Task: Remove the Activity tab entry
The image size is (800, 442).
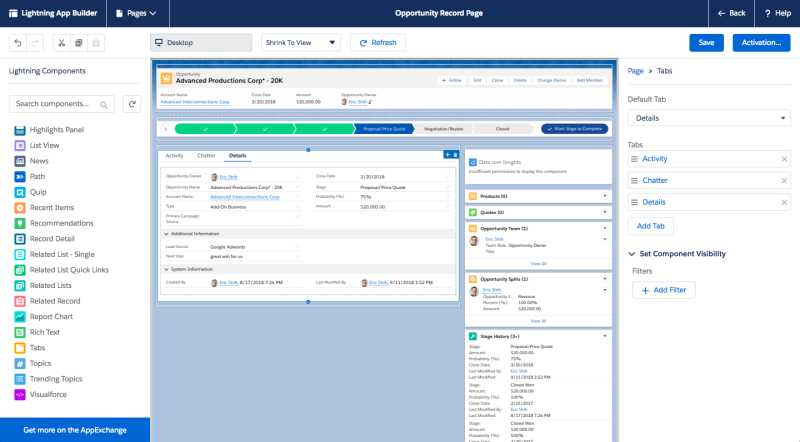Action: 784,159
